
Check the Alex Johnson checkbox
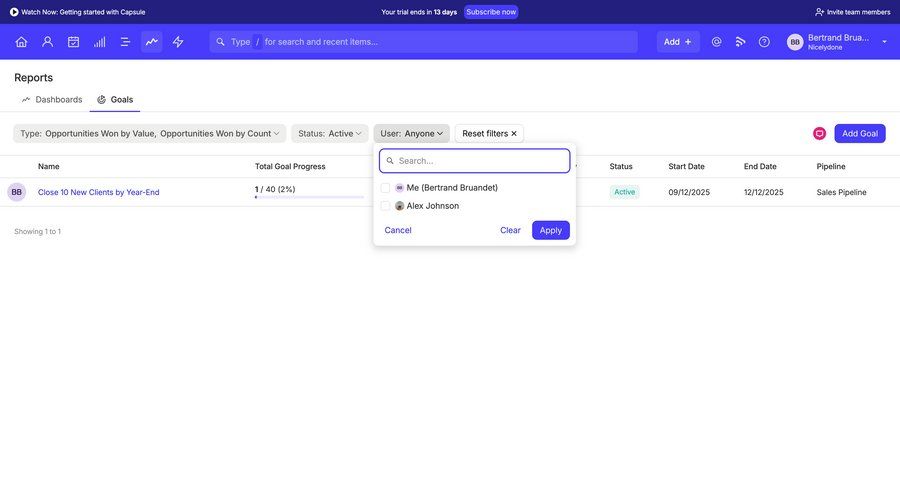pos(386,206)
